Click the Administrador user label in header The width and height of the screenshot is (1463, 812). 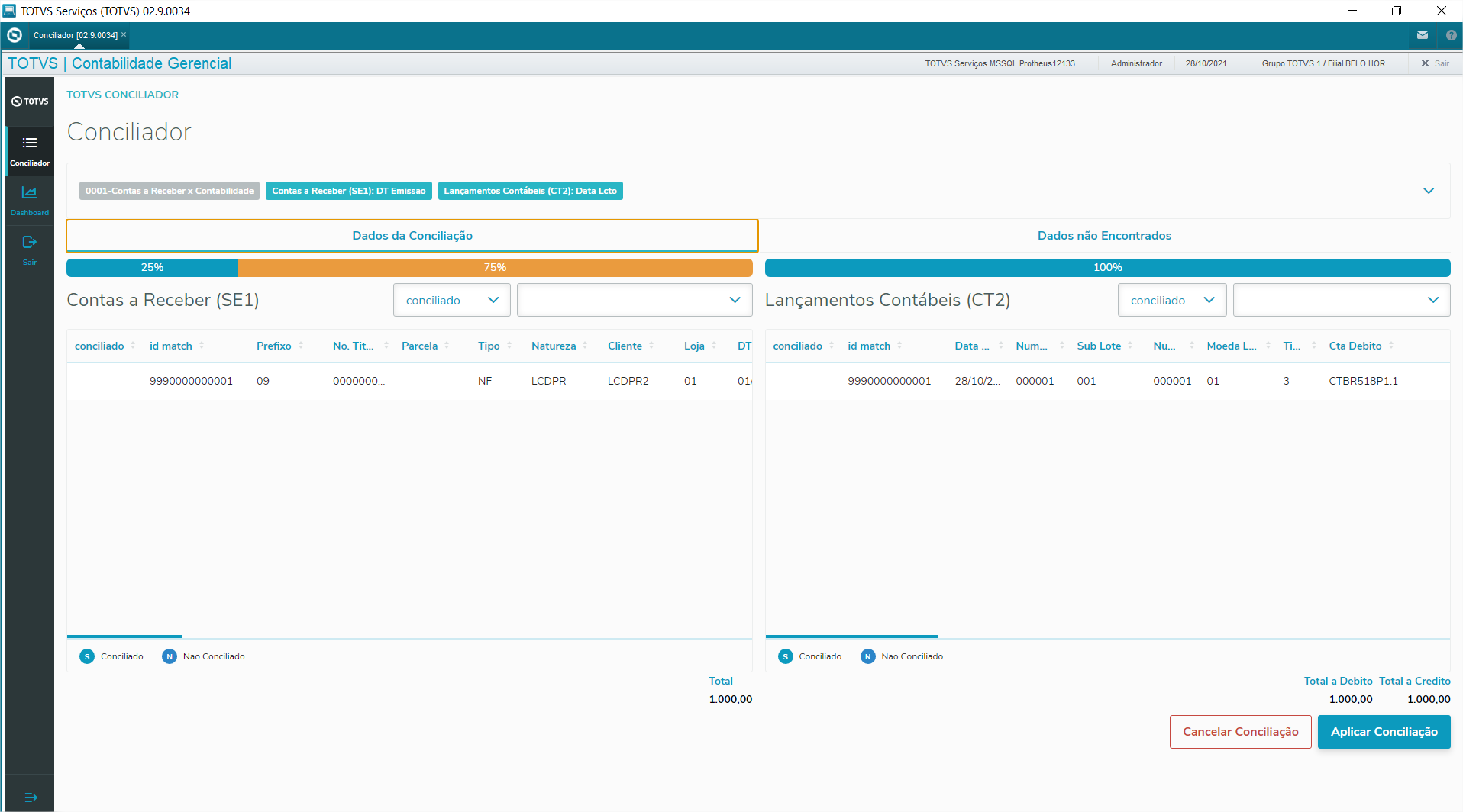tap(1136, 63)
